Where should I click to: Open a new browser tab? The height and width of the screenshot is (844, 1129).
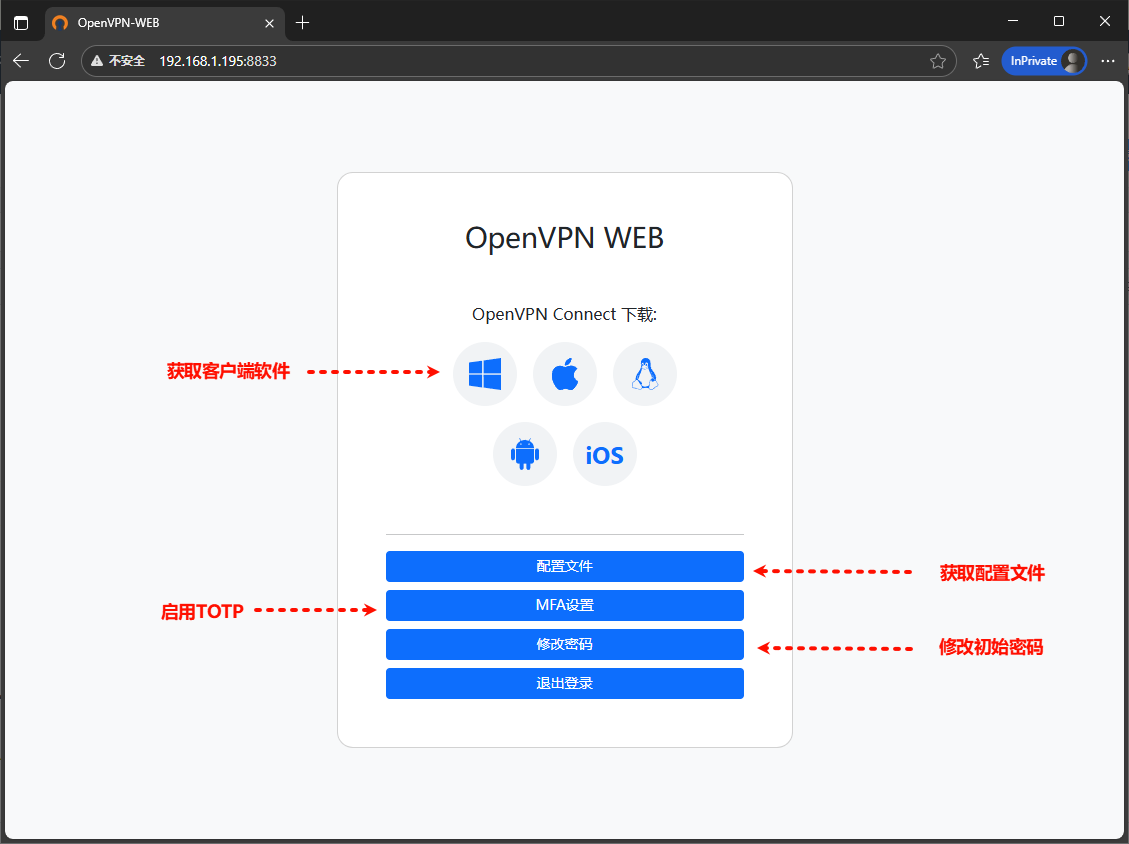[x=303, y=22]
